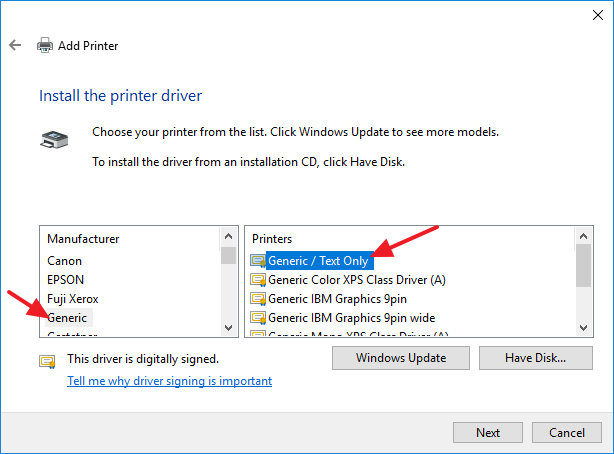
Task: Click the Windows Update button
Action: (x=401, y=358)
